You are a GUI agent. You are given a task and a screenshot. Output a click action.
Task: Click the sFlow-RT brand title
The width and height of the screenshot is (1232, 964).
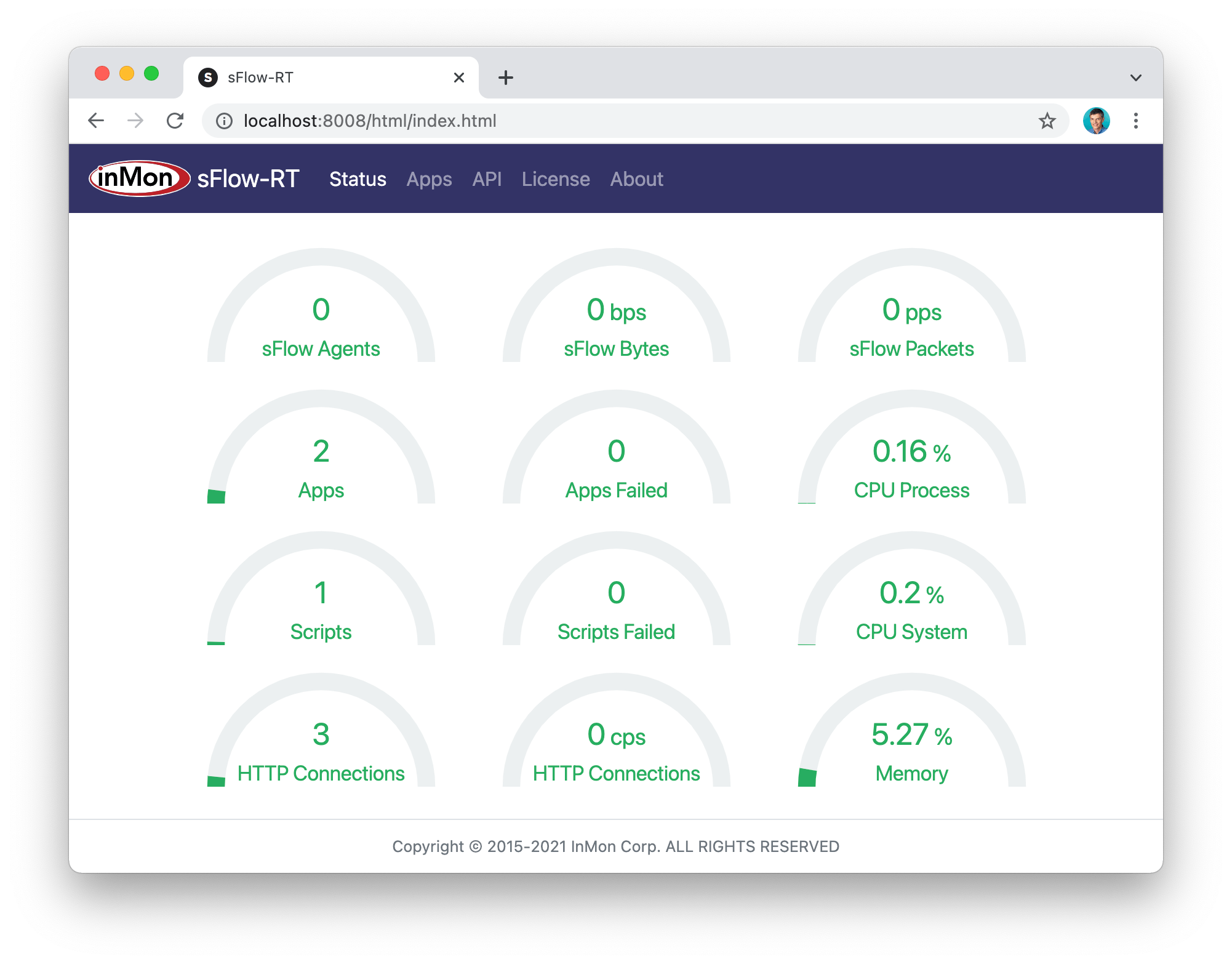(248, 179)
